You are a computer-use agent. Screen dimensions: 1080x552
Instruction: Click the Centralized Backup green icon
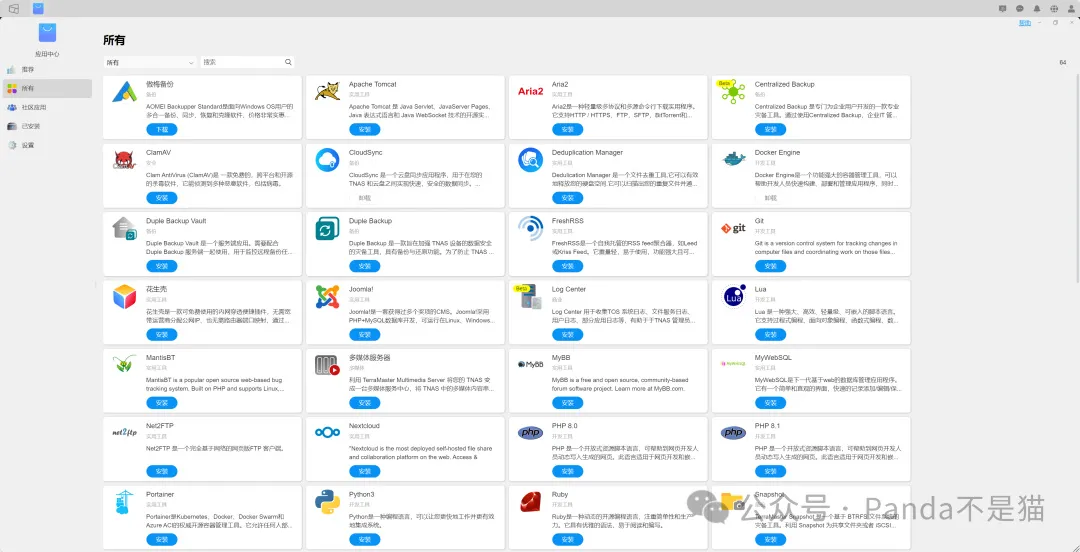click(733, 92)
